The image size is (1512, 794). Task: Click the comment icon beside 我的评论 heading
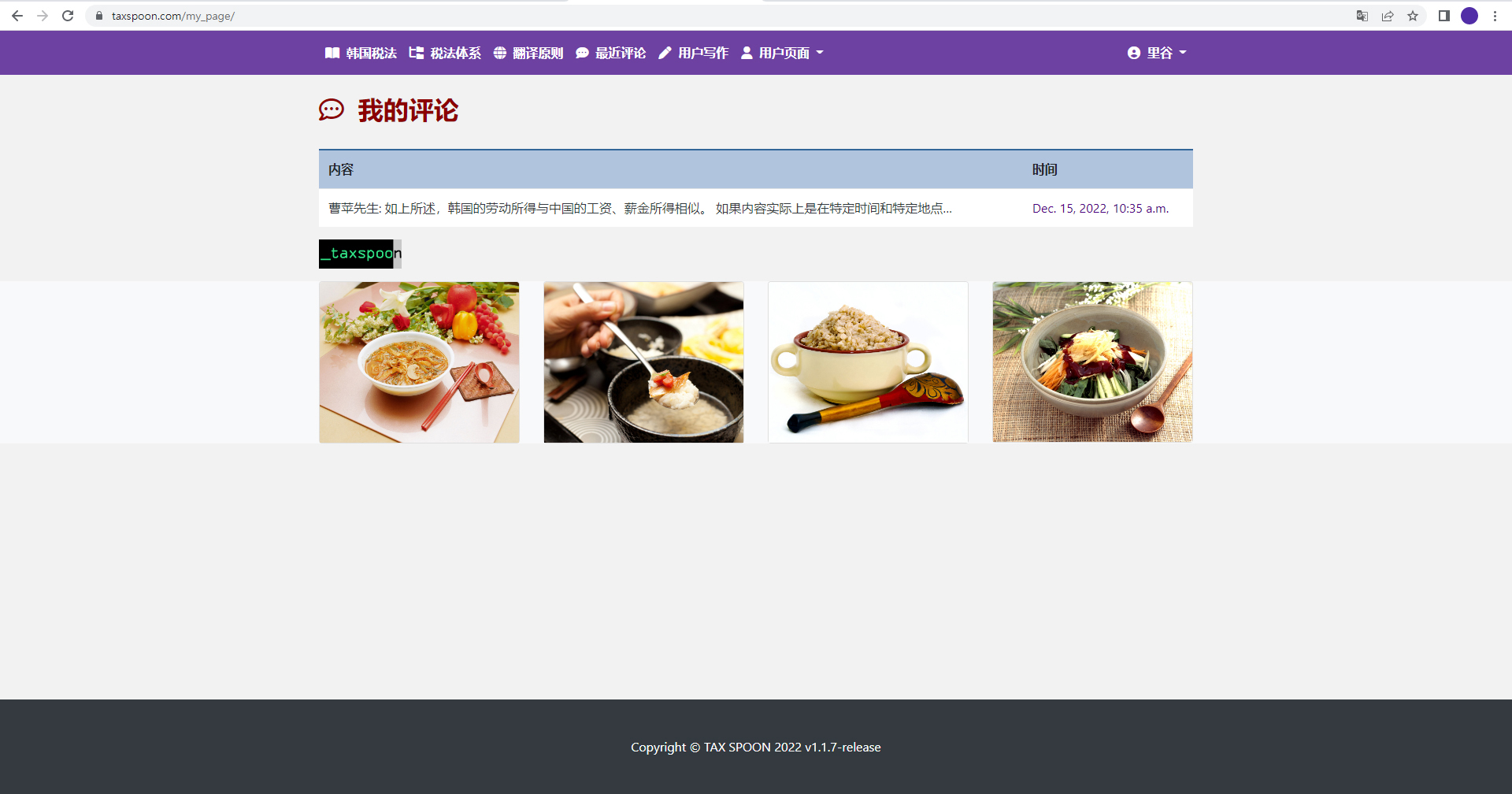[x=332, y=110]
